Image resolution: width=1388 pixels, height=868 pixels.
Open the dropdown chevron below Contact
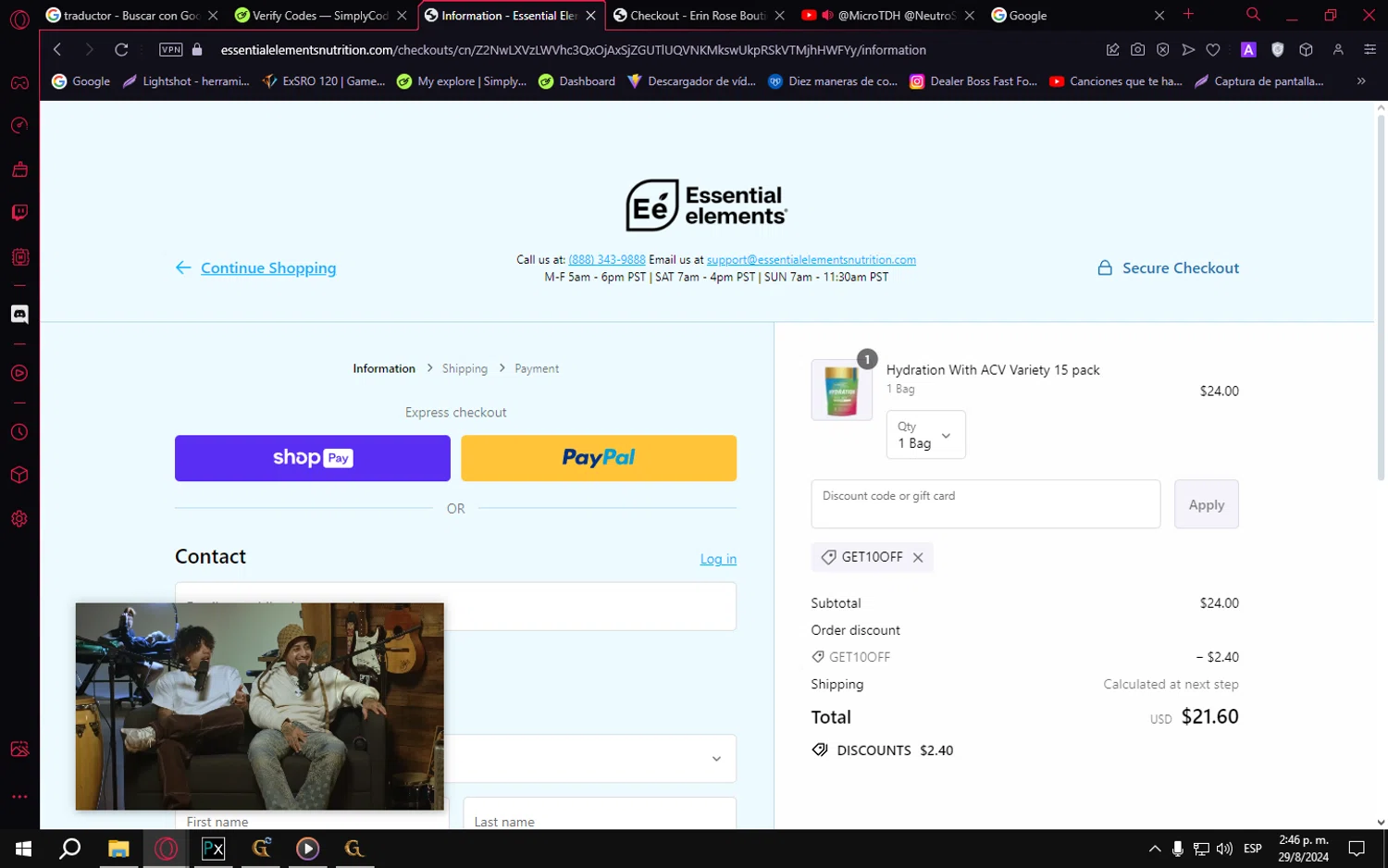tap(716, 759)
